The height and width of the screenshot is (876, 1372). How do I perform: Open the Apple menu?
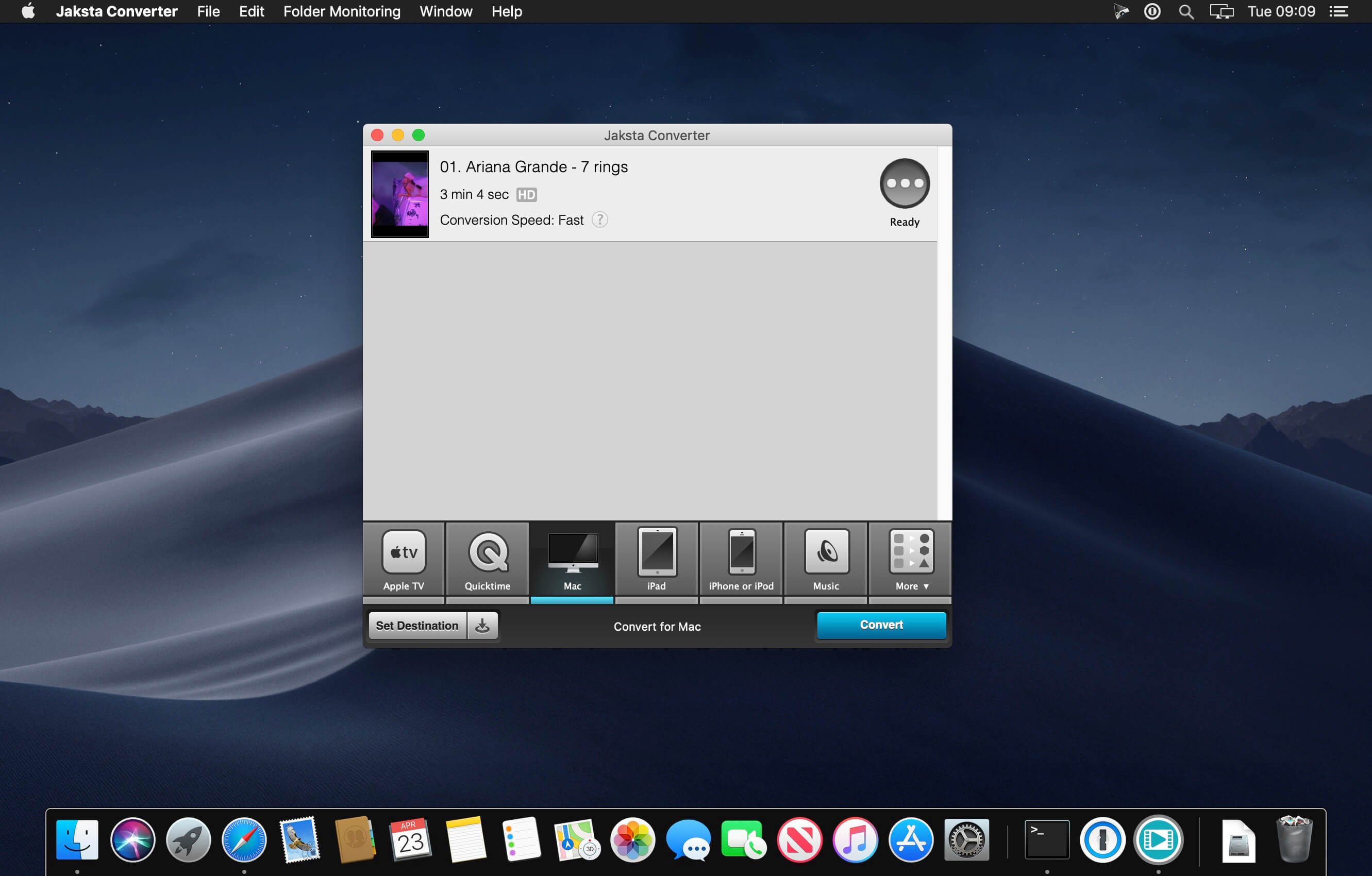click(28, 11)
